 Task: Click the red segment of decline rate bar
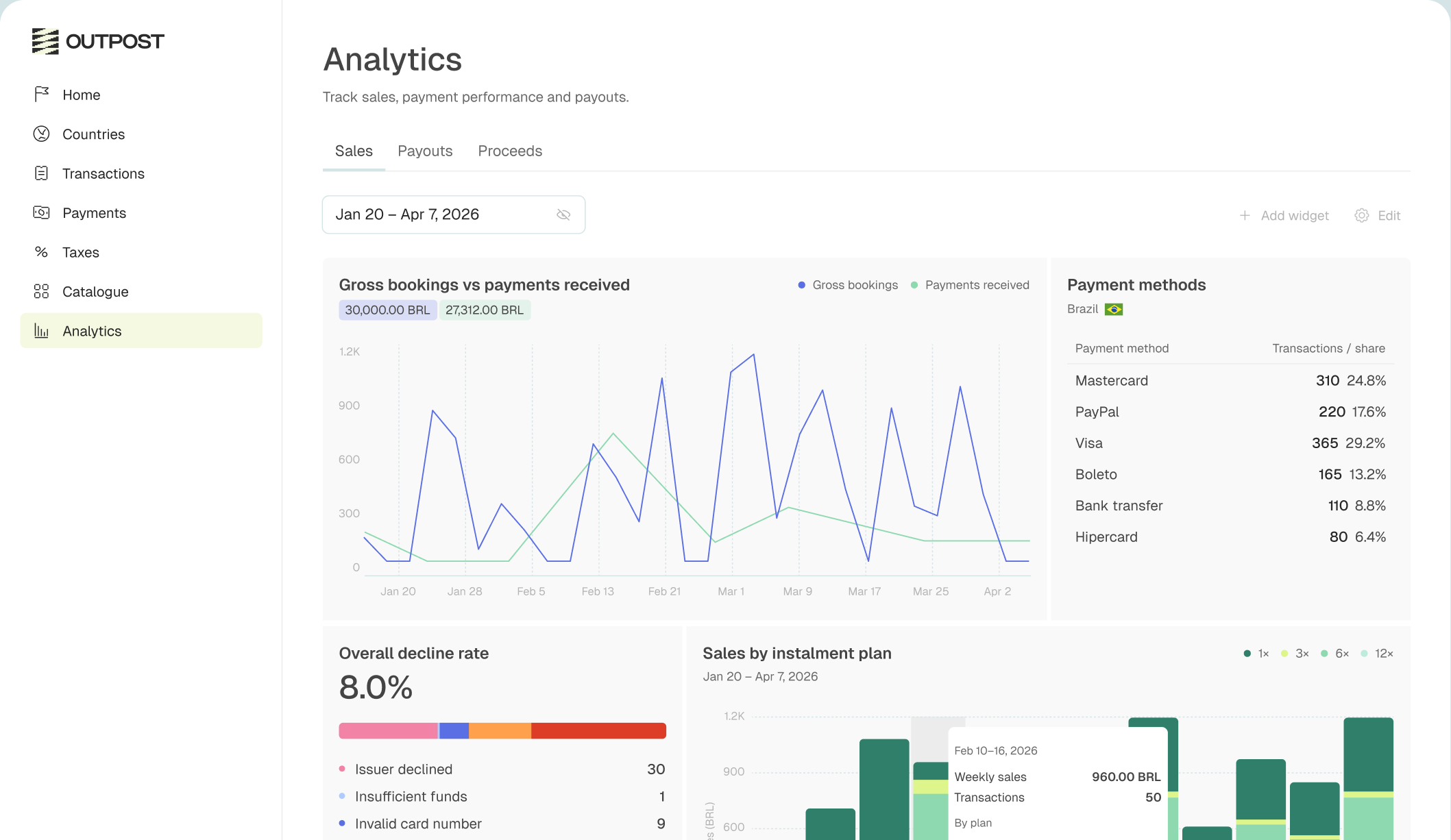(x=598, y=730)
